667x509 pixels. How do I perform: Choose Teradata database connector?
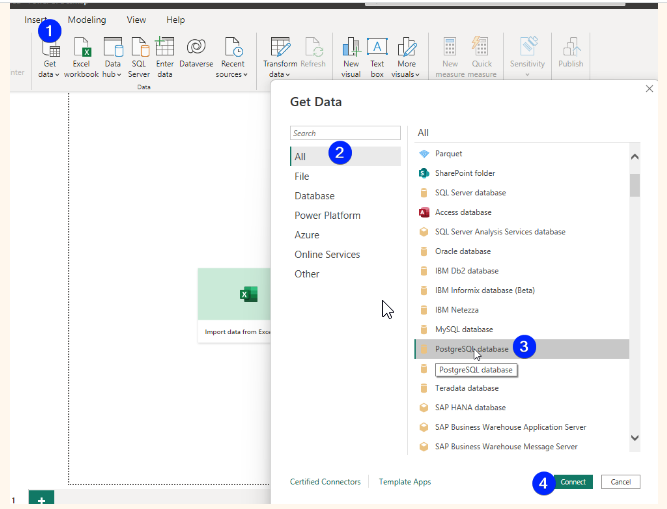click(522, 388)
